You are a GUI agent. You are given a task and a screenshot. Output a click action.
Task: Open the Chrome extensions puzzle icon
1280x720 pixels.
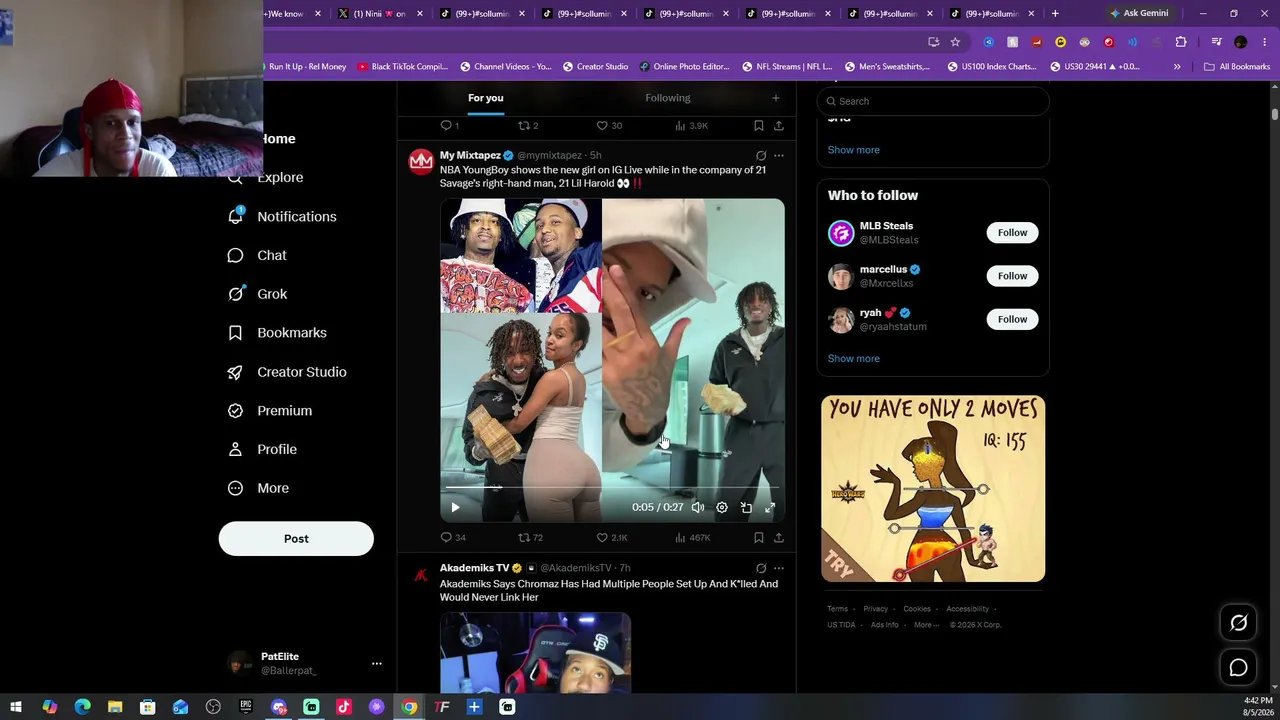tap(1181, 42)
